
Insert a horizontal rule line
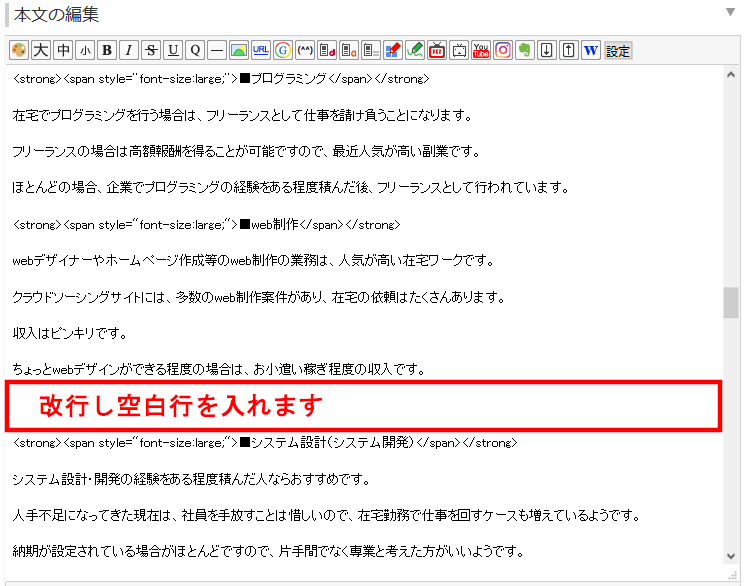tap(217, 50)
